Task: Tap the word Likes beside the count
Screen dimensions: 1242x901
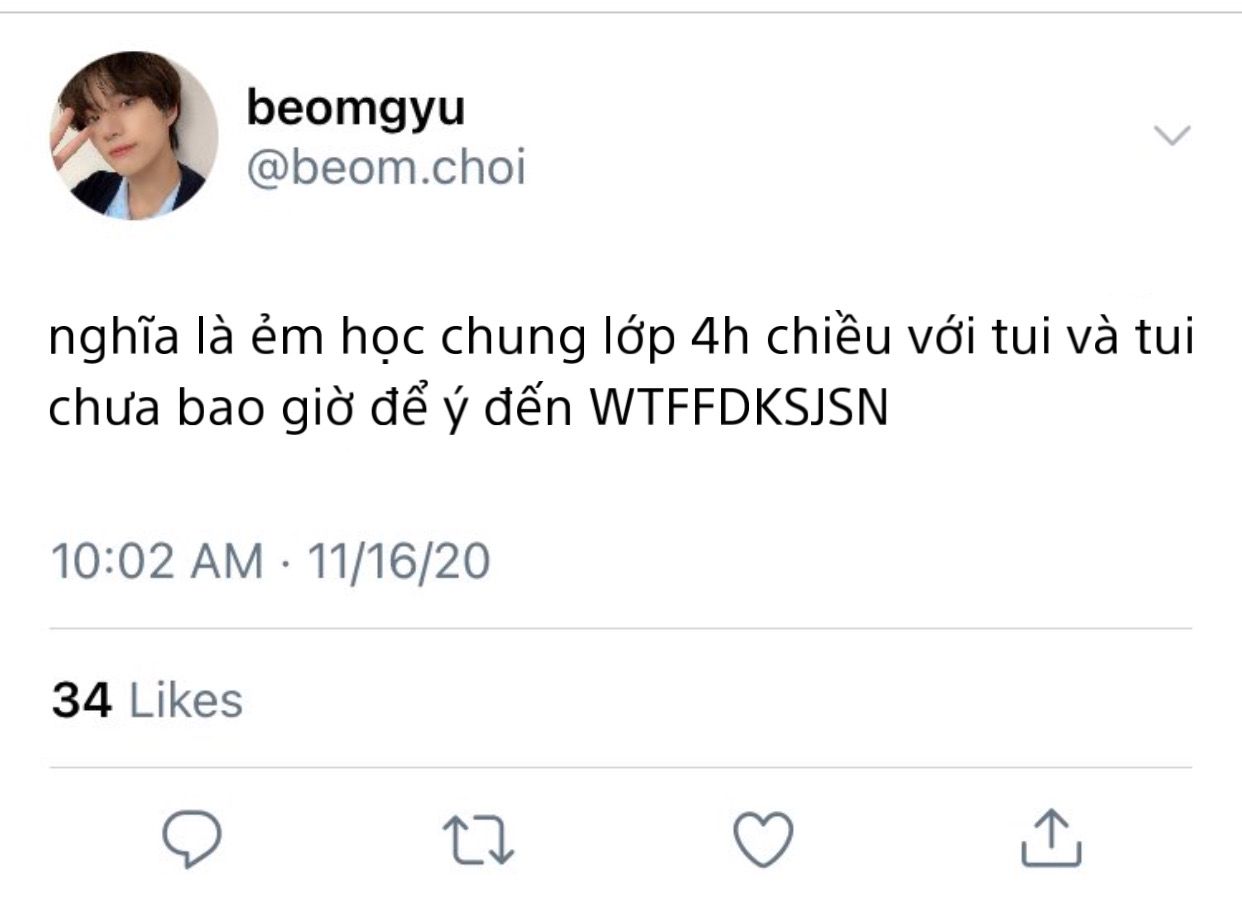Action: coord(187,700)
